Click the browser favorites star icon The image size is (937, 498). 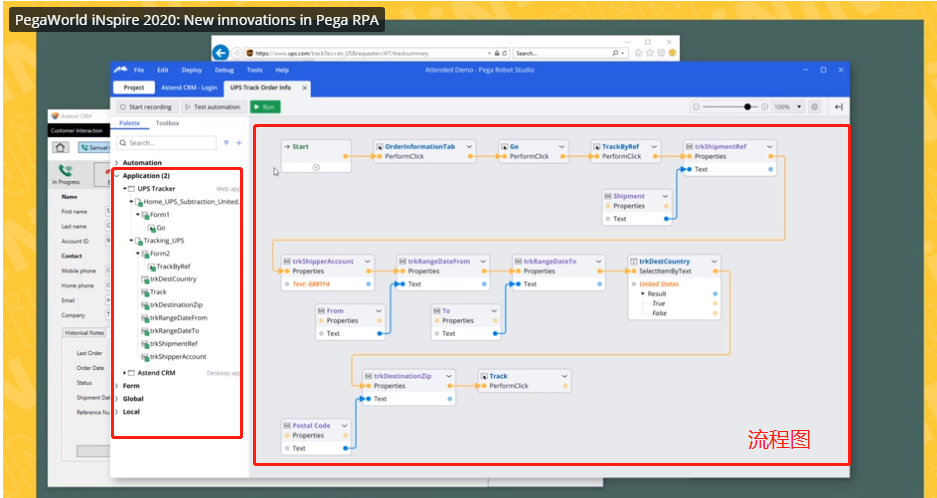coord(650,53)
